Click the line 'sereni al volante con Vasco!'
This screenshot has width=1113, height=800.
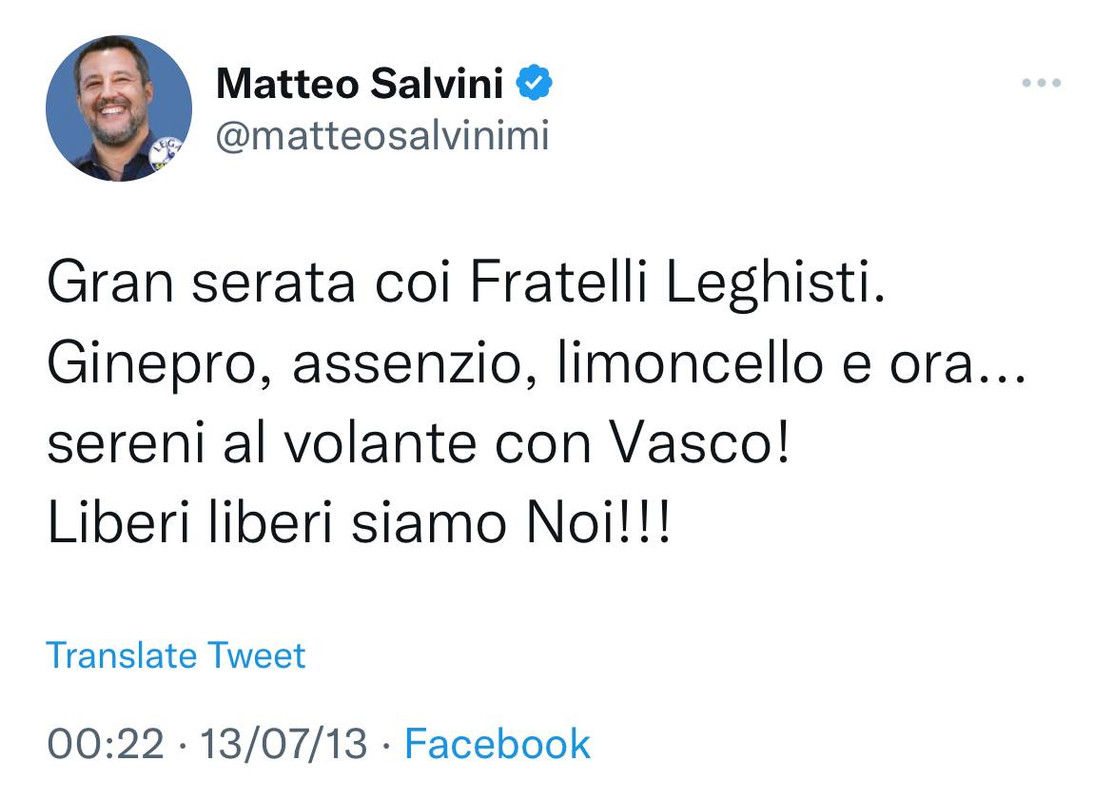418,444
